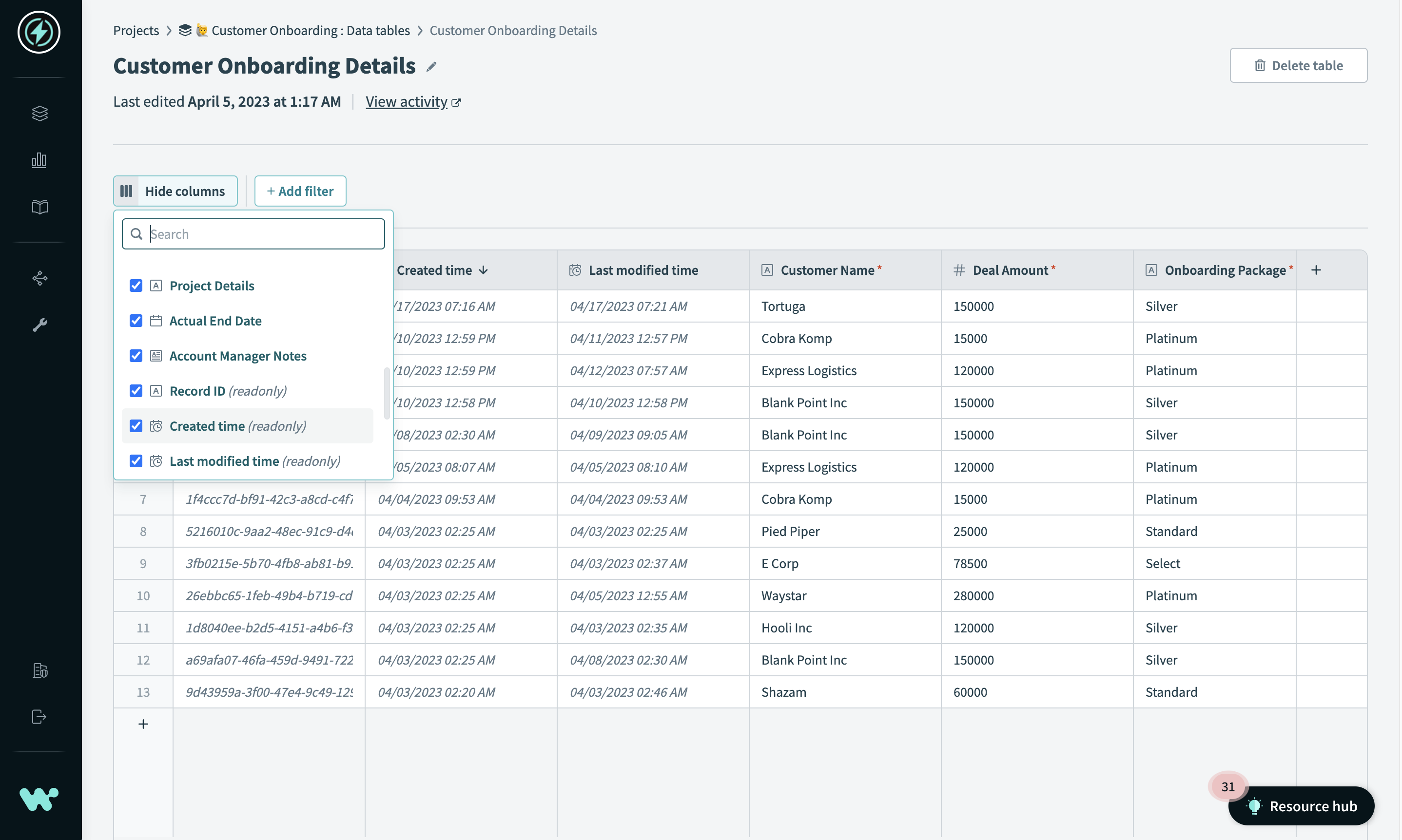This screenshot has height=840, width=1402.
Task: Click the pencil icon to rename table
Action: (431, 67)
